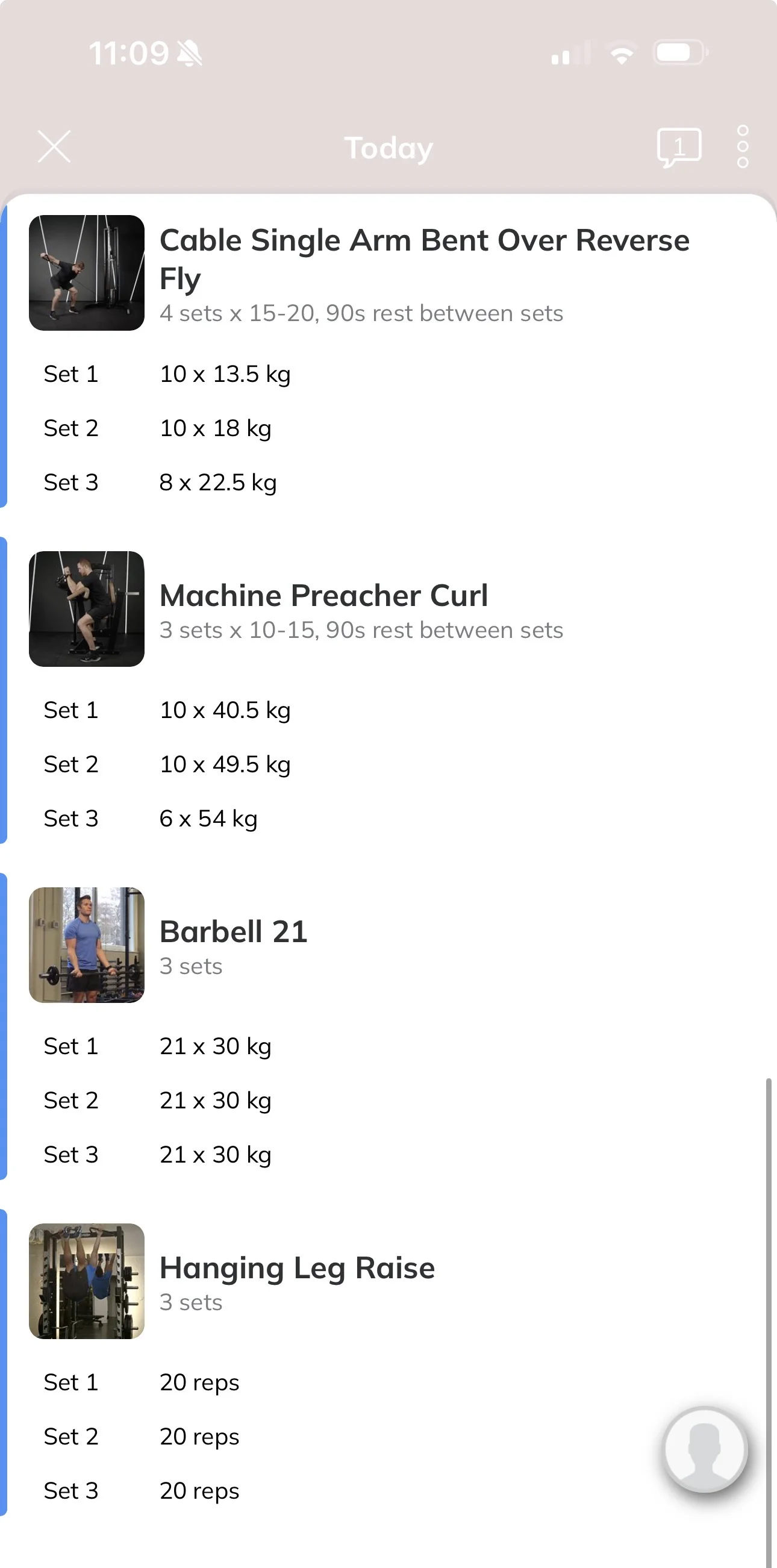Select the Hanging Leg Raise title
The image size is (777, 1568).
click(x=297, y=1269)
